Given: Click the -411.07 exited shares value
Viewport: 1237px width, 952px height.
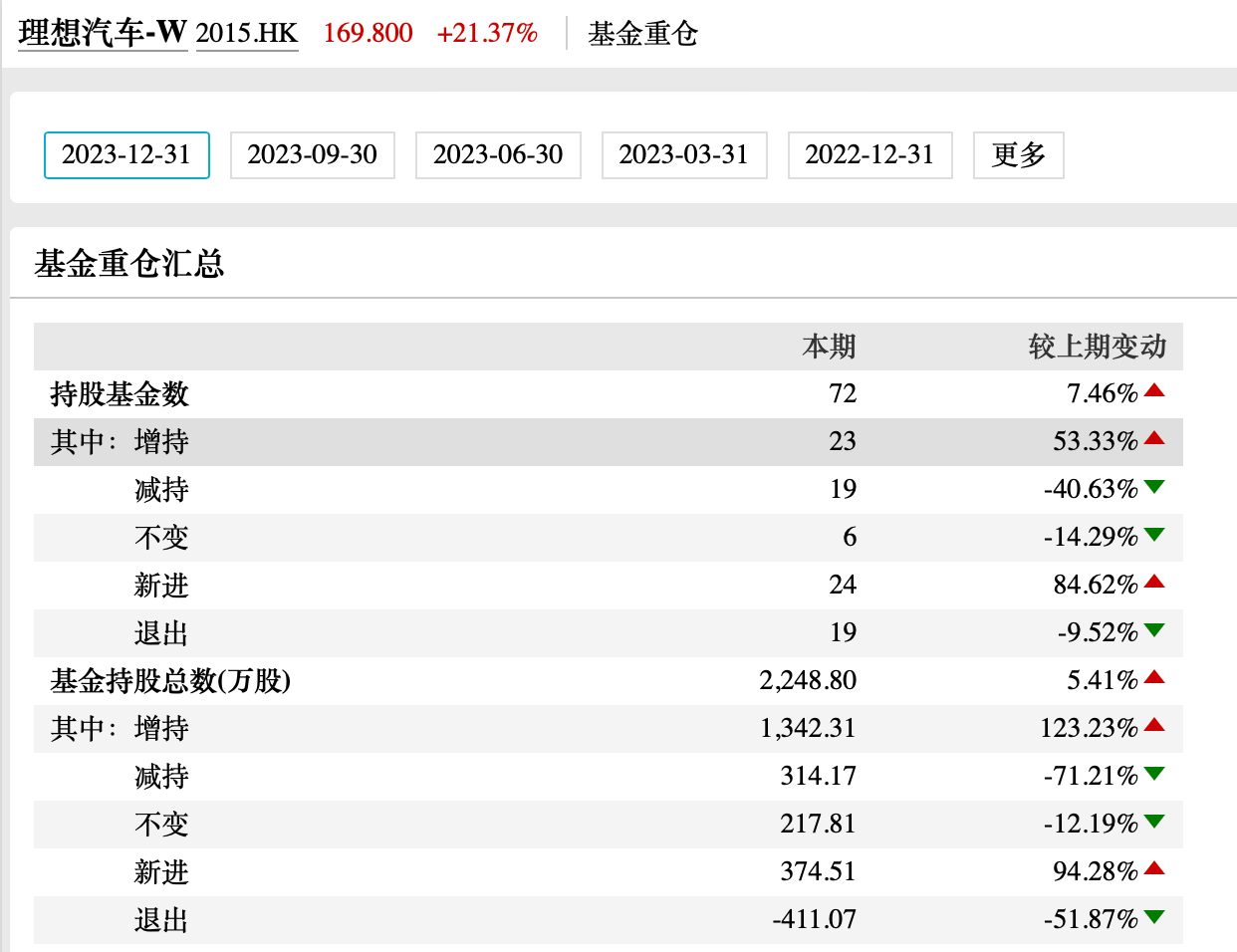Looking at the screenshot, I should coord(814,920).
